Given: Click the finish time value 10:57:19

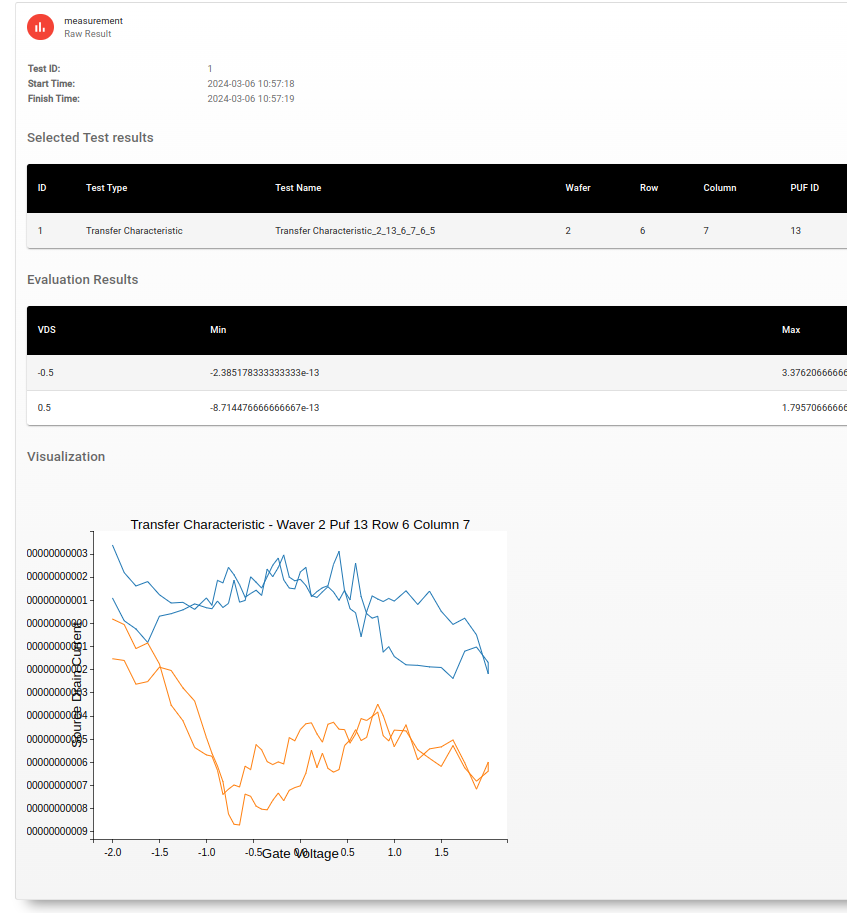Looking at the screenshot, I should pos(250,99).
